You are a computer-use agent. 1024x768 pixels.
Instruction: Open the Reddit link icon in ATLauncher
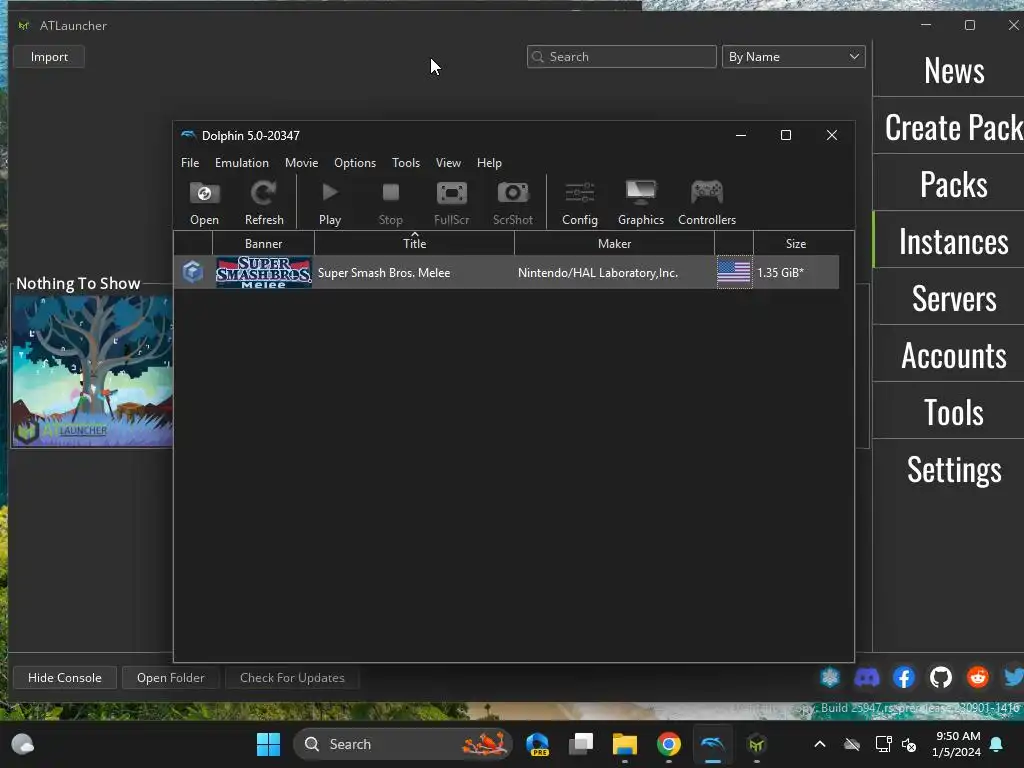(978, 677)
